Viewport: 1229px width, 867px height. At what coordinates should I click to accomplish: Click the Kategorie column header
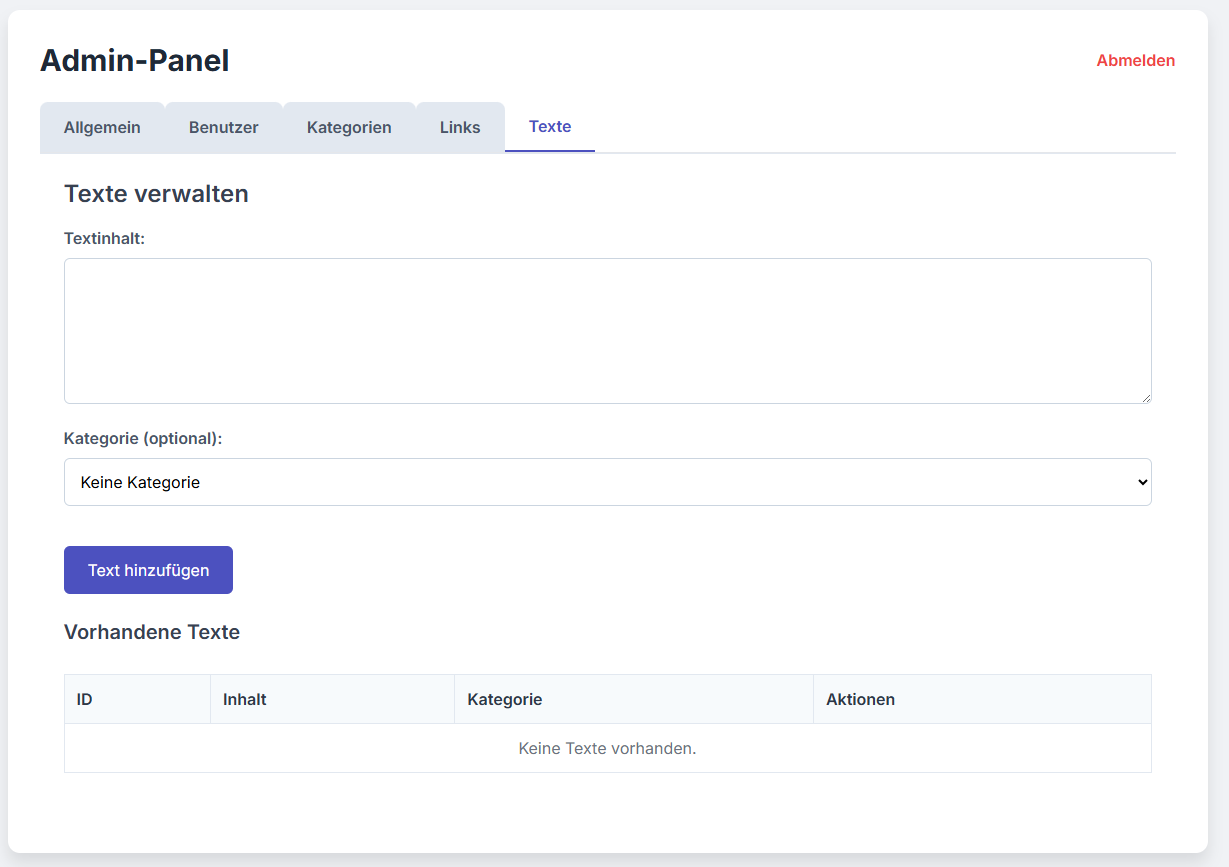504,699
